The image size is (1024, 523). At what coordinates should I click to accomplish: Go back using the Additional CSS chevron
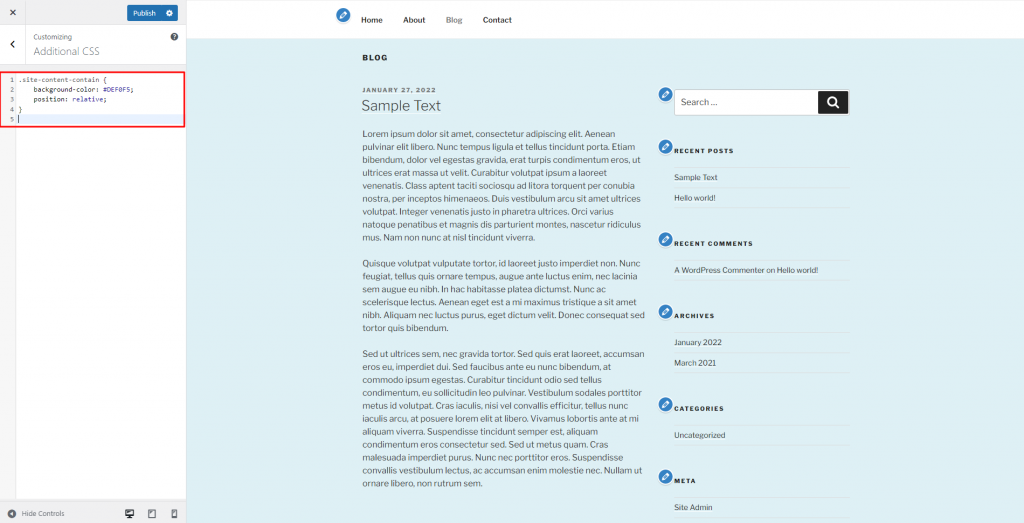point(12,44)
